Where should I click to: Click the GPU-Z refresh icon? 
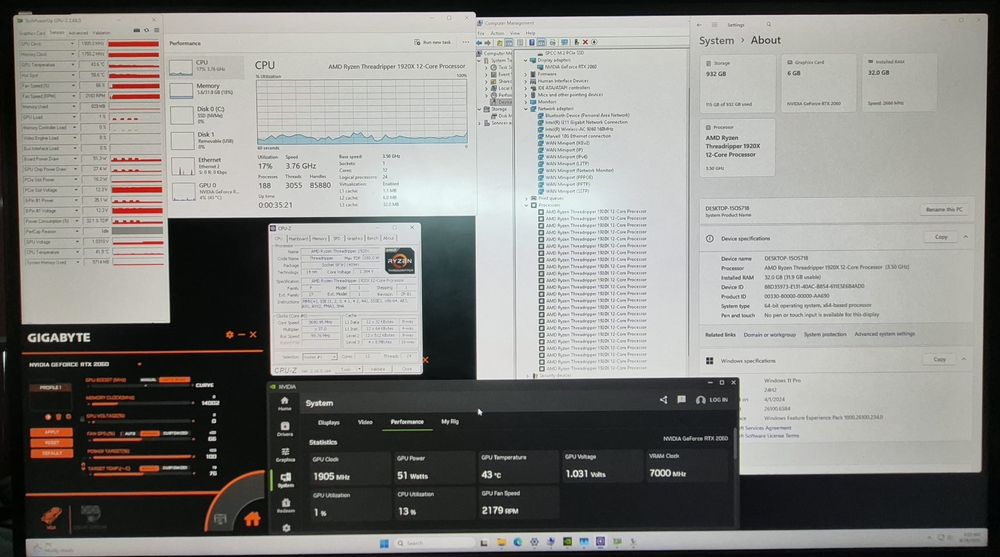pyautogui.click(x=147, y=30)
